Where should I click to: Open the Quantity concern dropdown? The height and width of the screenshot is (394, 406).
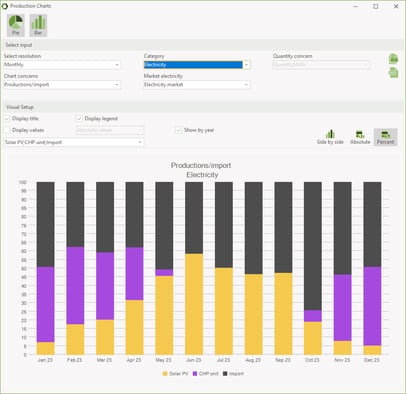[x=321, y=65]
